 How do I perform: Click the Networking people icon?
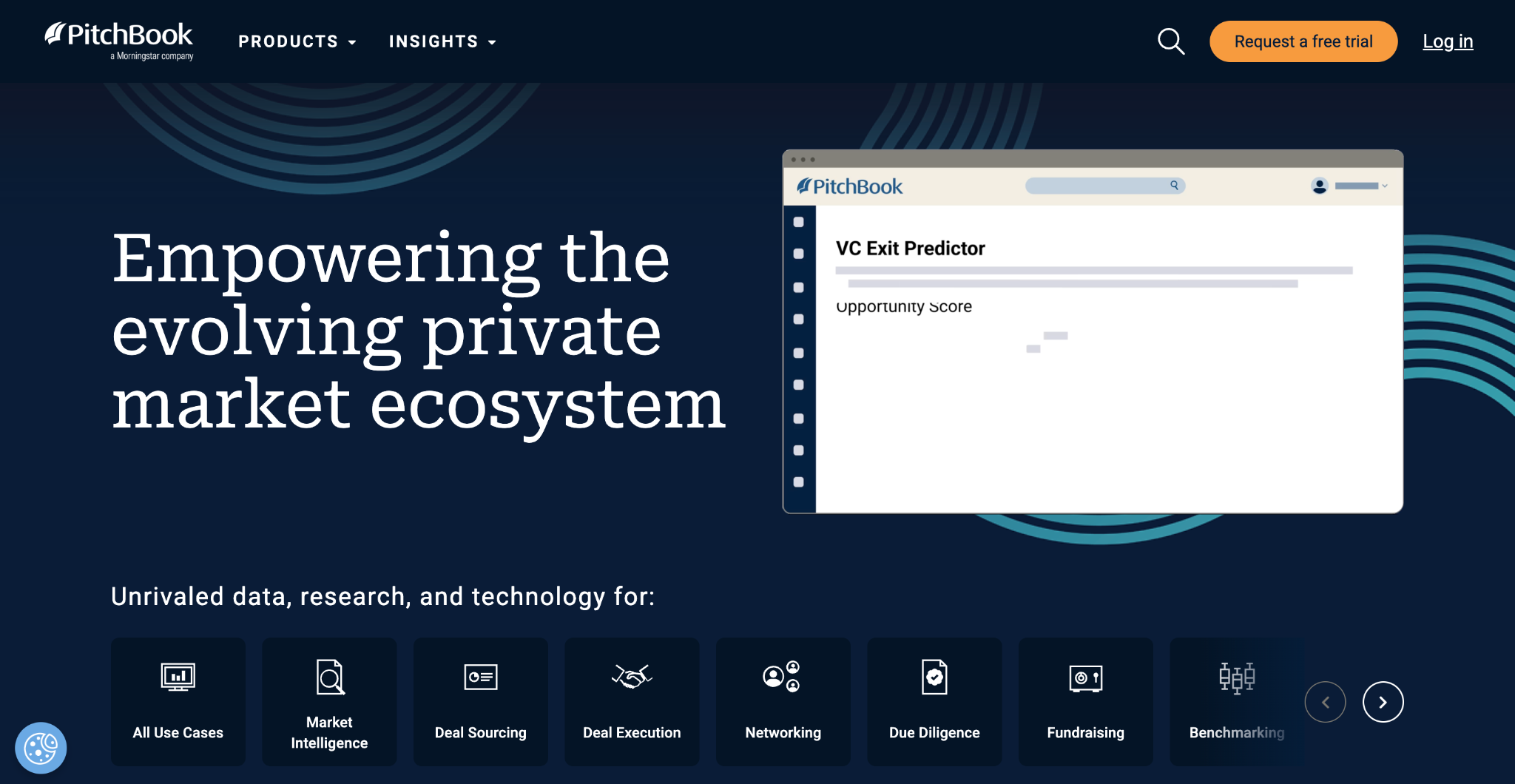(x=781, y=676)
